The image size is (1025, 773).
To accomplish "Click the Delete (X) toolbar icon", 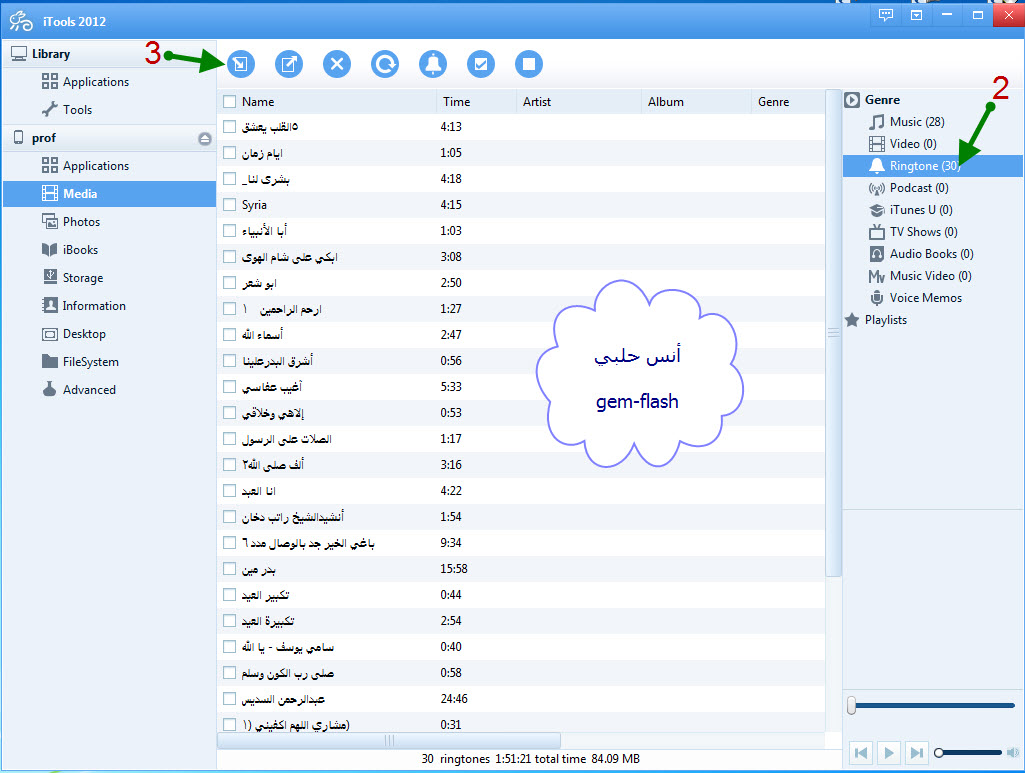I will [337, 64].
